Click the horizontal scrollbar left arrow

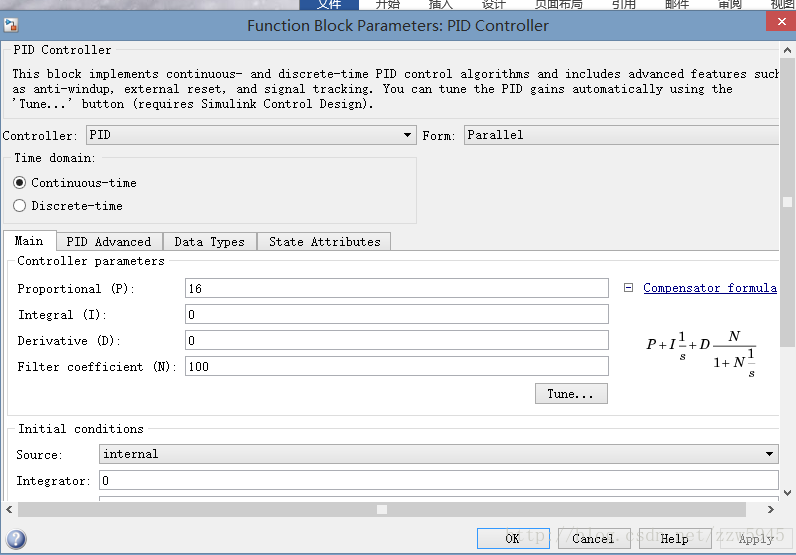click(x=9, y=509)
